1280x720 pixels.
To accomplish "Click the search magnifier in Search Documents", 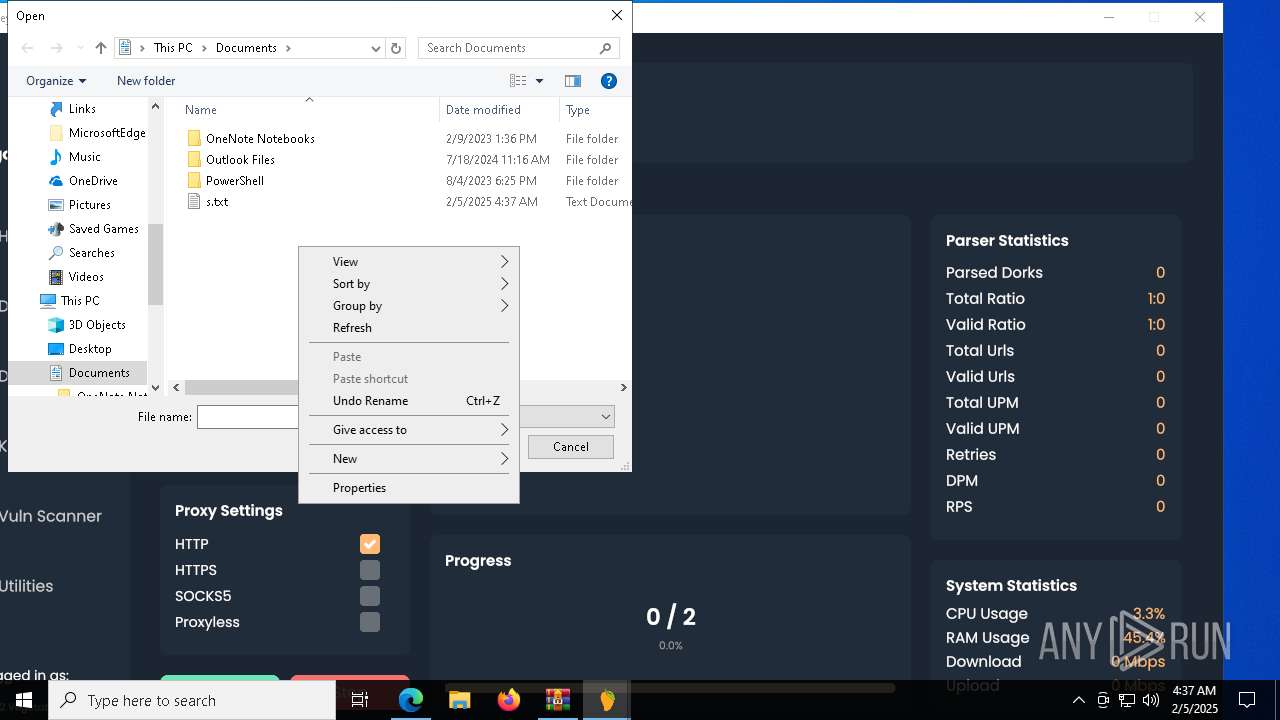I will pyautogui.click(x=605, y=48).
